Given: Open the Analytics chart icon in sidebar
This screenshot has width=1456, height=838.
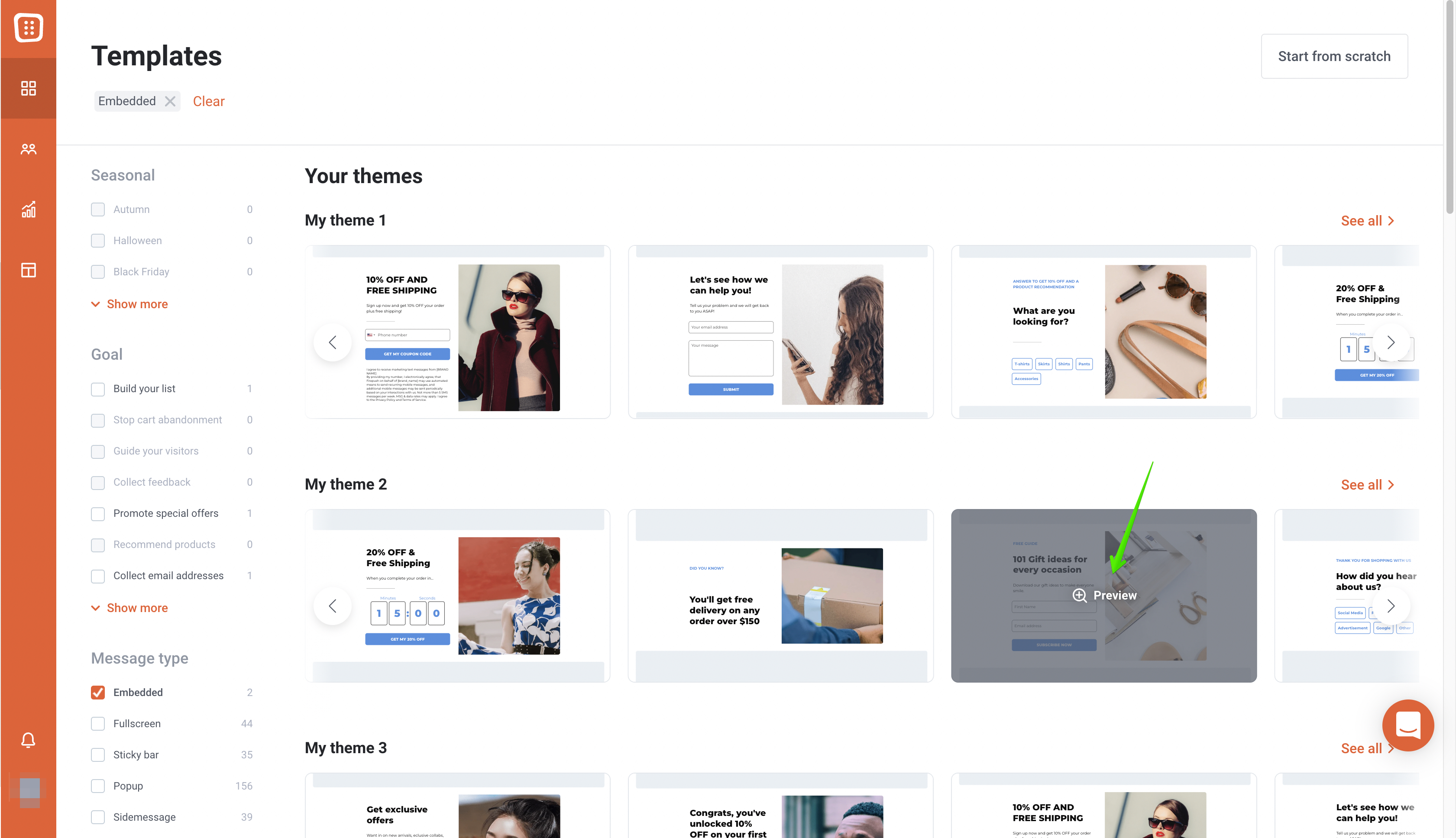Looking at the screenshot, I should tap(28, 209).
